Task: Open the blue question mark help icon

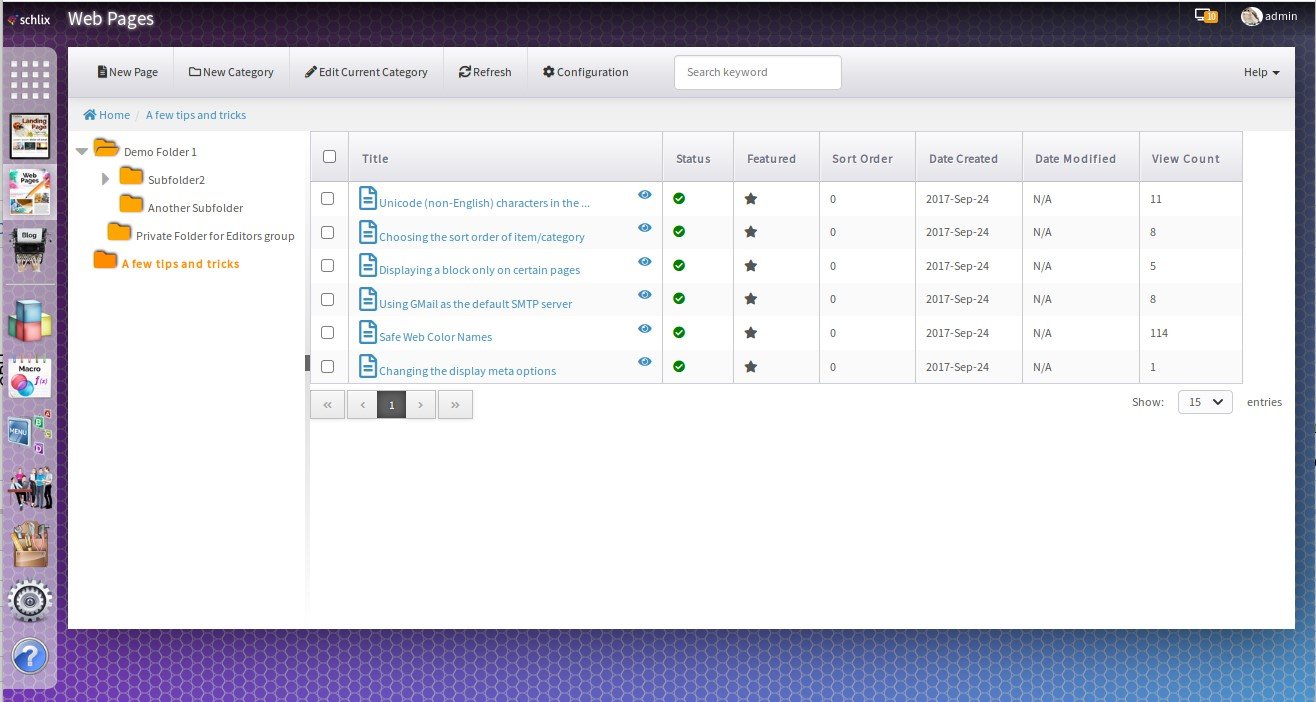Action: point(30,657)
